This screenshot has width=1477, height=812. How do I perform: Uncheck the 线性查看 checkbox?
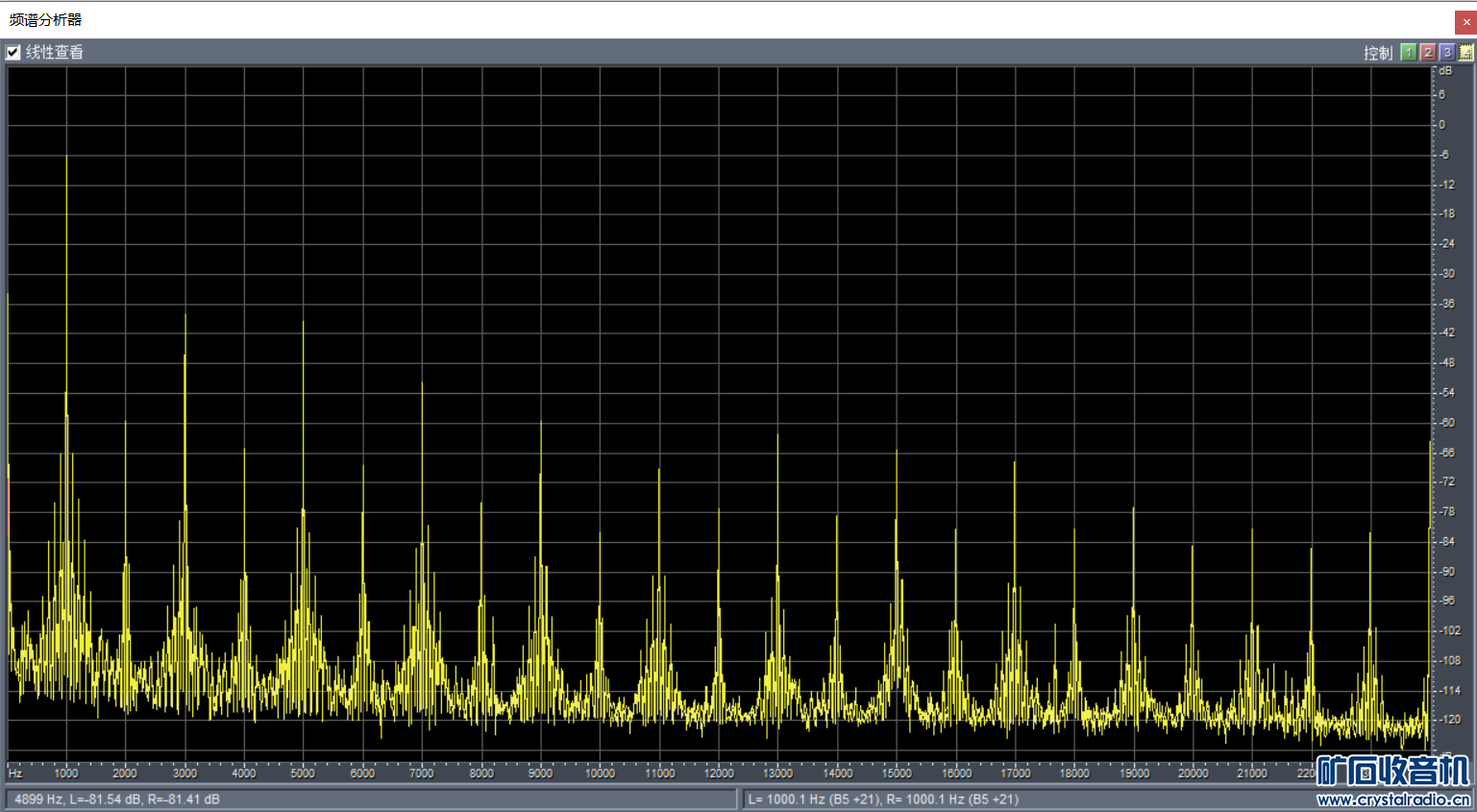tap(13, 53)
